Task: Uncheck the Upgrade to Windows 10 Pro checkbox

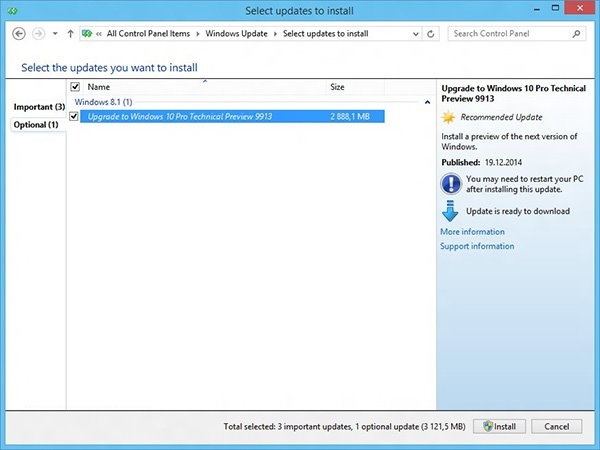Action: 74,116
